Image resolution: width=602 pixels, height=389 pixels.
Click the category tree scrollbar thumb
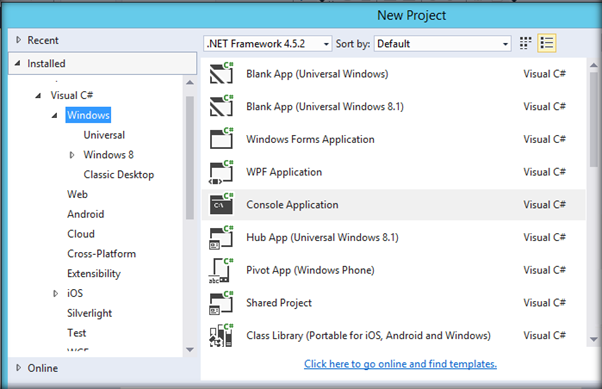click(x=190, y=158)
